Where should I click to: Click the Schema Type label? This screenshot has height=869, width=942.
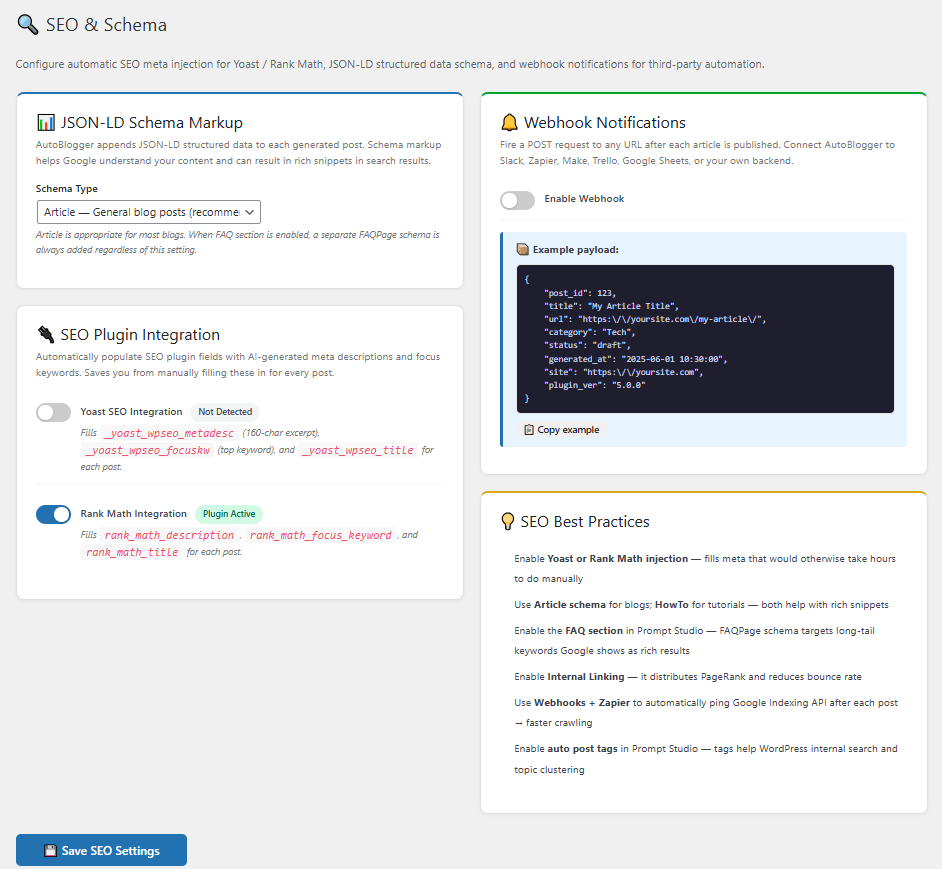click(x=67, y=189)
